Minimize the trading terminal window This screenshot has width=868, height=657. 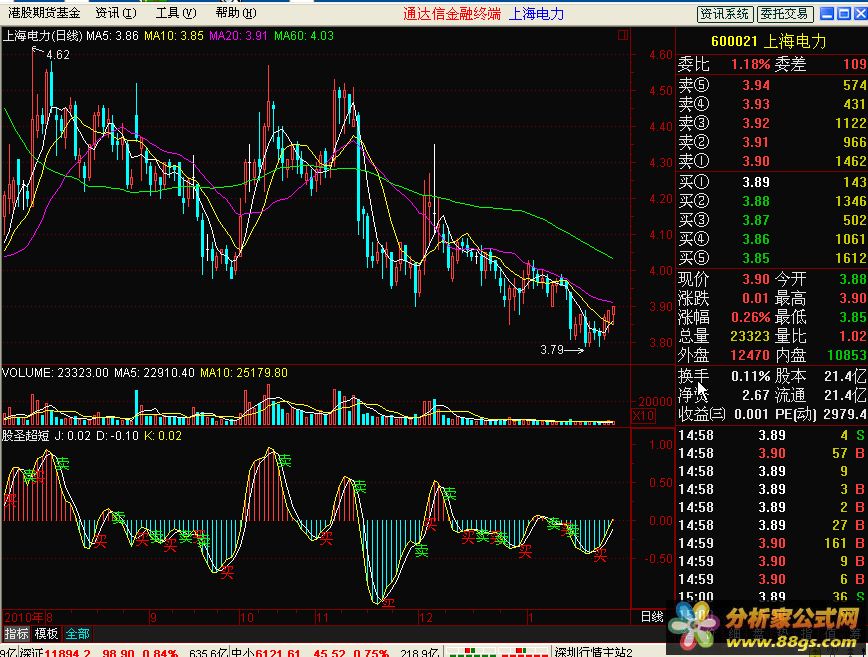826,13
